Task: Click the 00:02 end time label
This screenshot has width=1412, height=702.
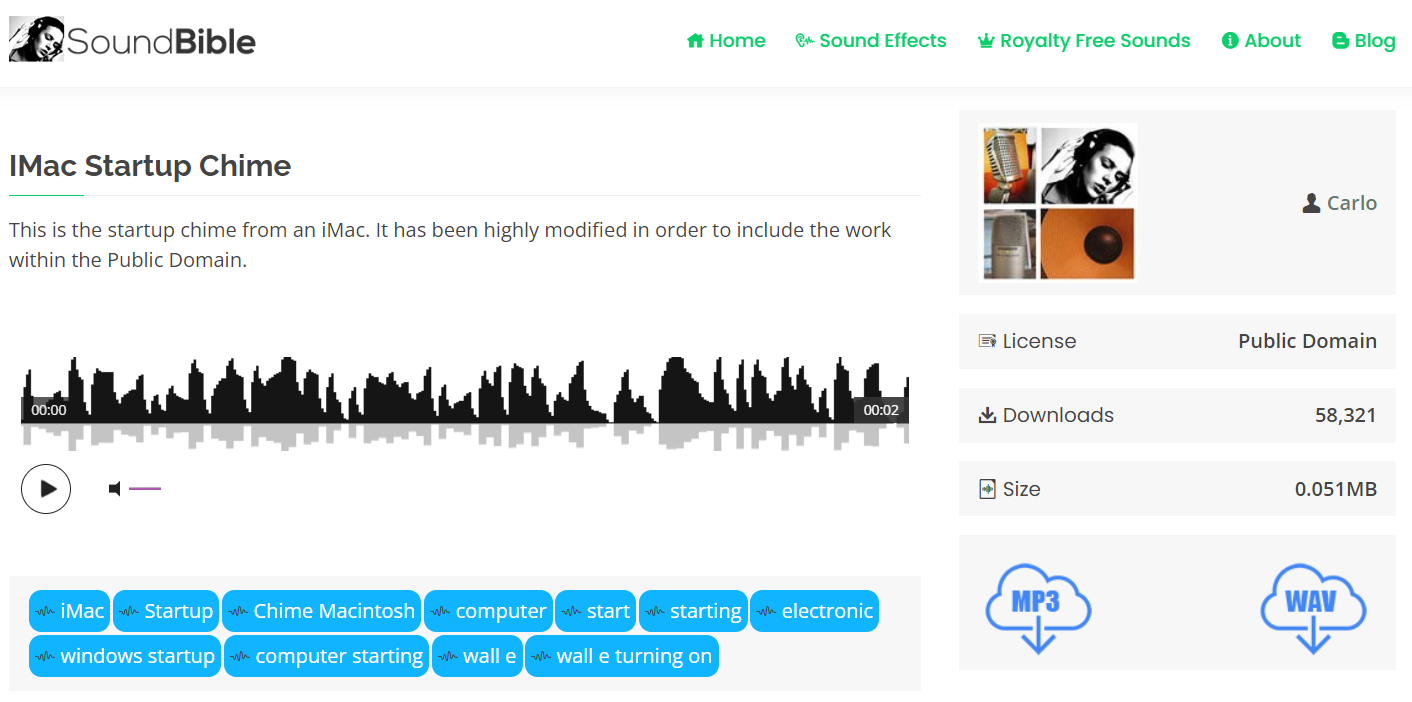Action: tap(881, 410)
